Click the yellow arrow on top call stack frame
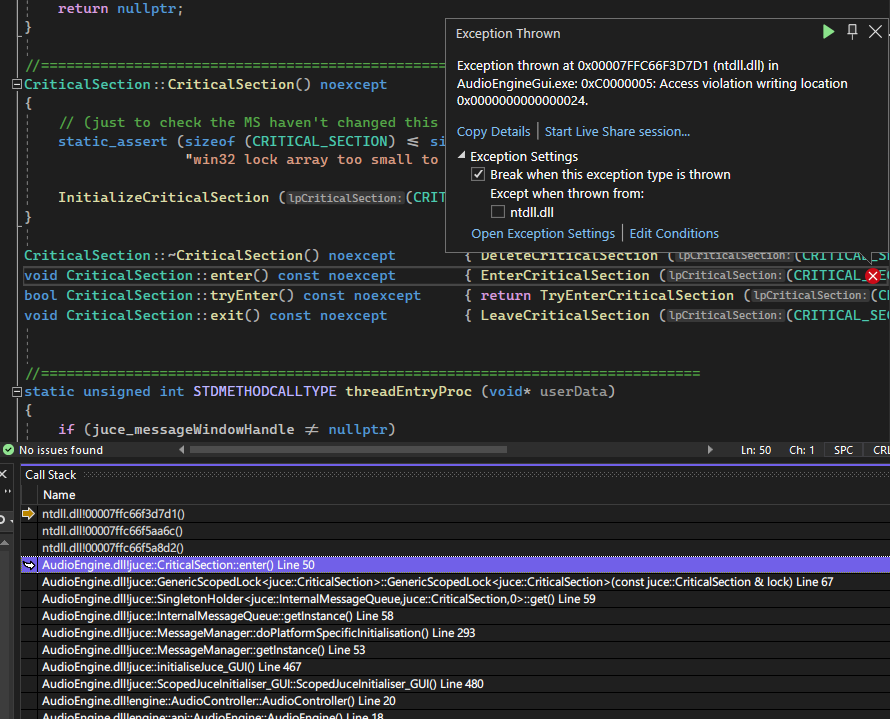 click(x=28, y=514)
